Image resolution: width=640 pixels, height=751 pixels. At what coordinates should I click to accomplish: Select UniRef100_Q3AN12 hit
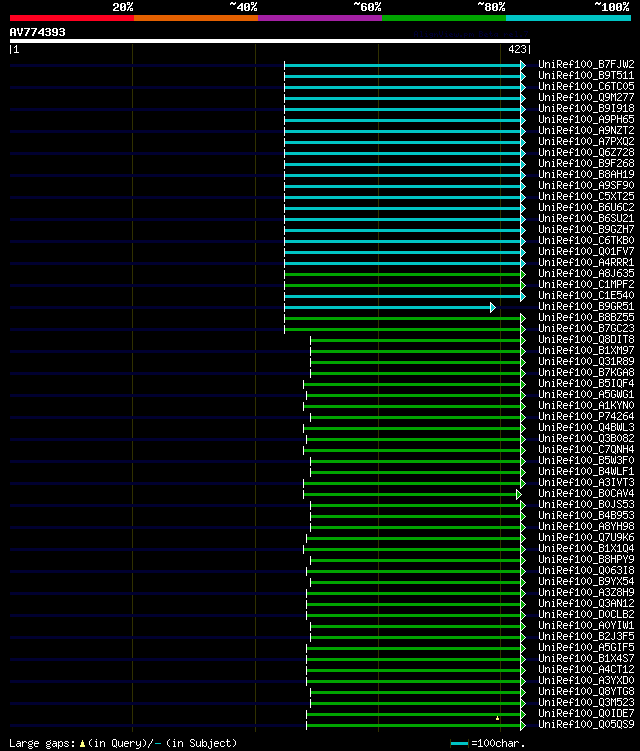tap(586, 604)
